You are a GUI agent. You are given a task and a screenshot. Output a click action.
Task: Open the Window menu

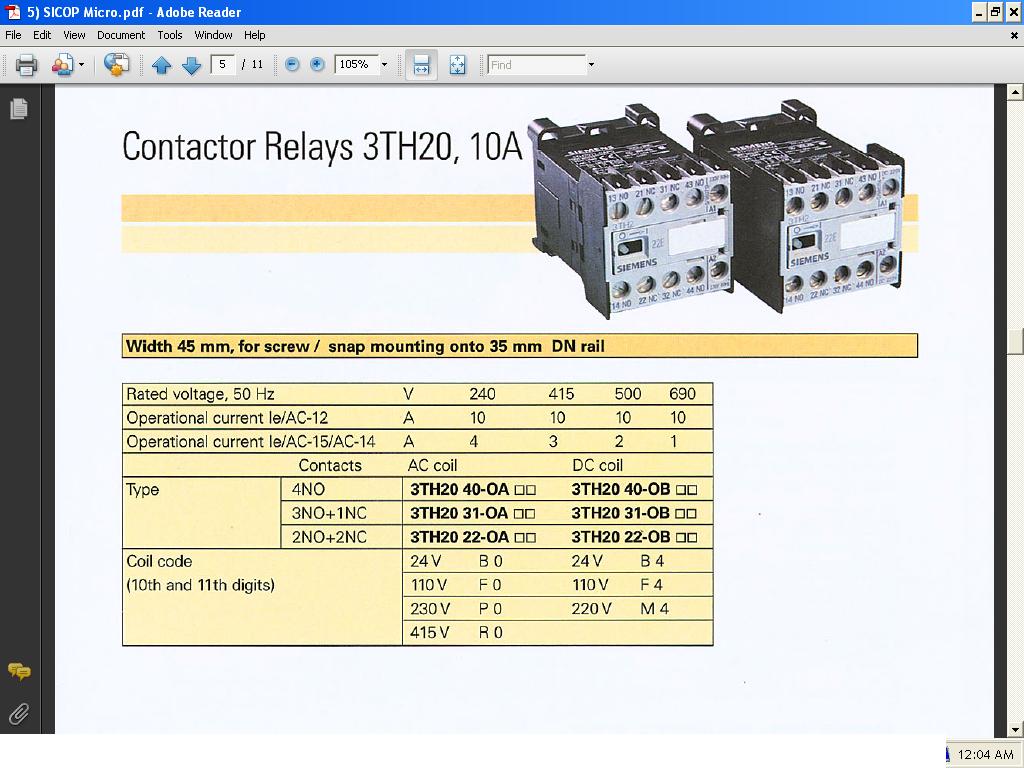pyautogui.click(x=214, y=35)
